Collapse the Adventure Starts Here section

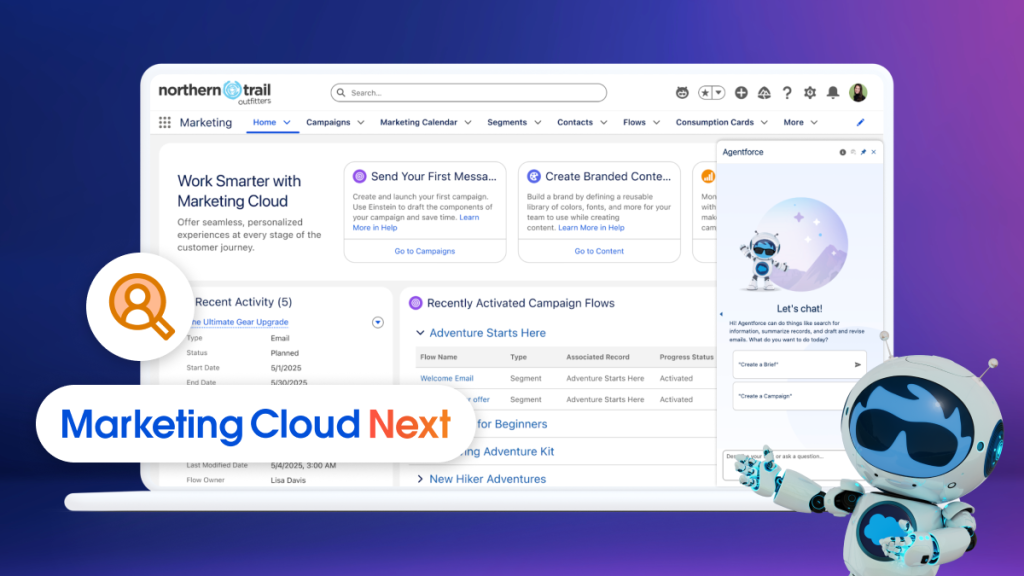pos(422,332)
